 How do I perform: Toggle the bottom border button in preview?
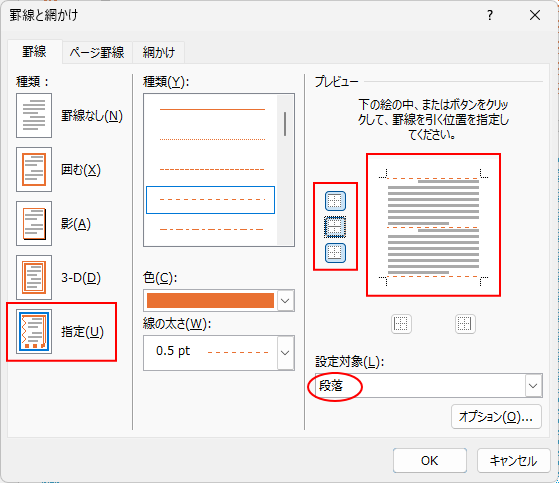pos(335,253)
